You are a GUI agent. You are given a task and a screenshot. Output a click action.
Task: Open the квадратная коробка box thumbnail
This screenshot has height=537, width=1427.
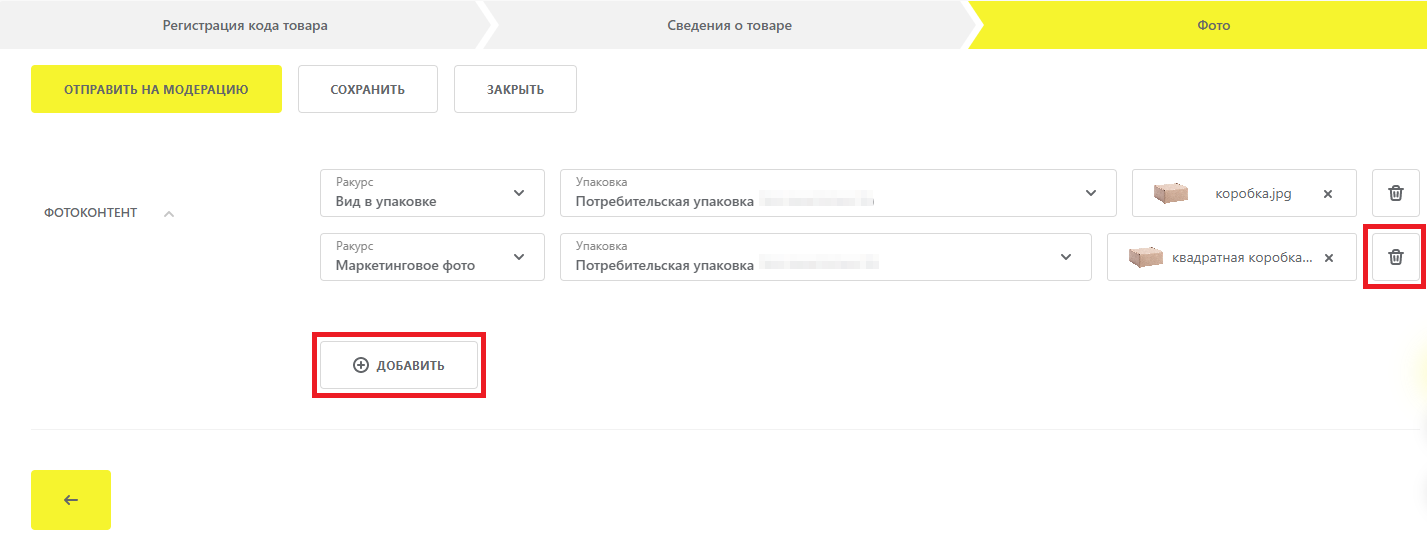(x=1146, y=257)
